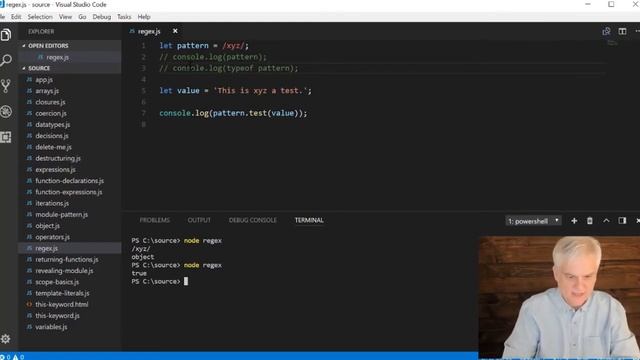This screenshot has height=360, width=640.
Task: Open revealing-module.js in the explorer
Action: (64, 271)
